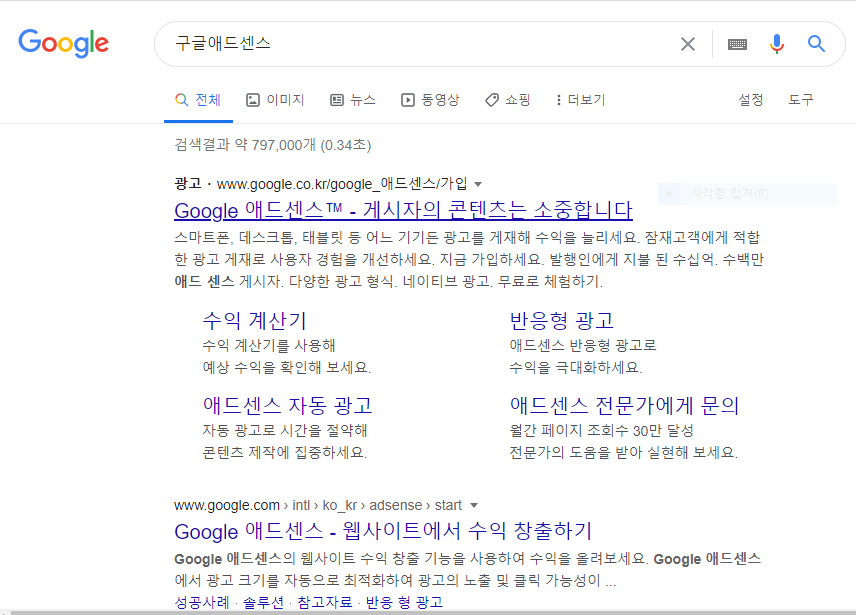Open the 참고자료 sublink

[x=325, y=602]
